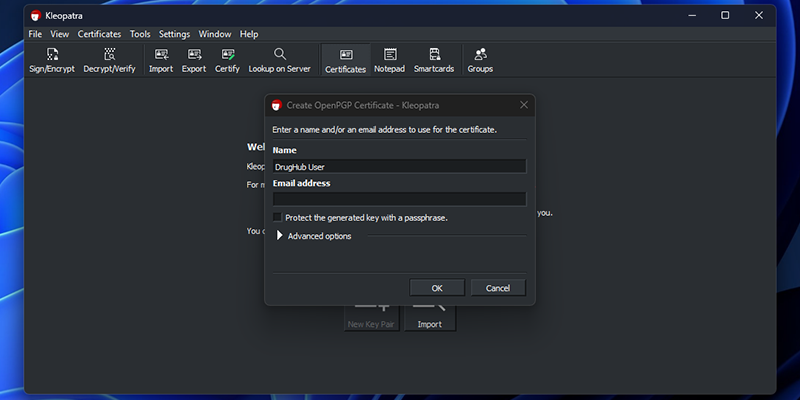Open the Tools menu
The image size is (800, 400).
click(140, 34)
